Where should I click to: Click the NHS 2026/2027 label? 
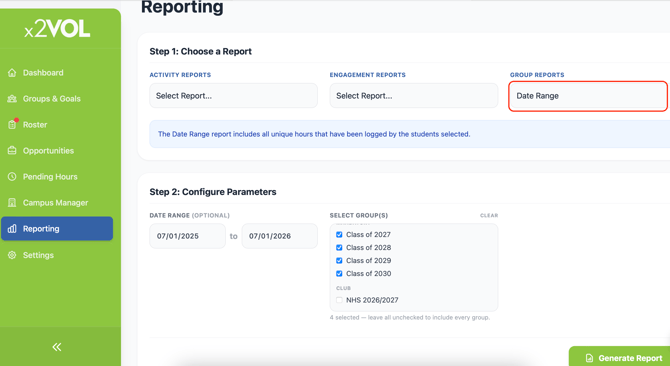tap(372, 300)
